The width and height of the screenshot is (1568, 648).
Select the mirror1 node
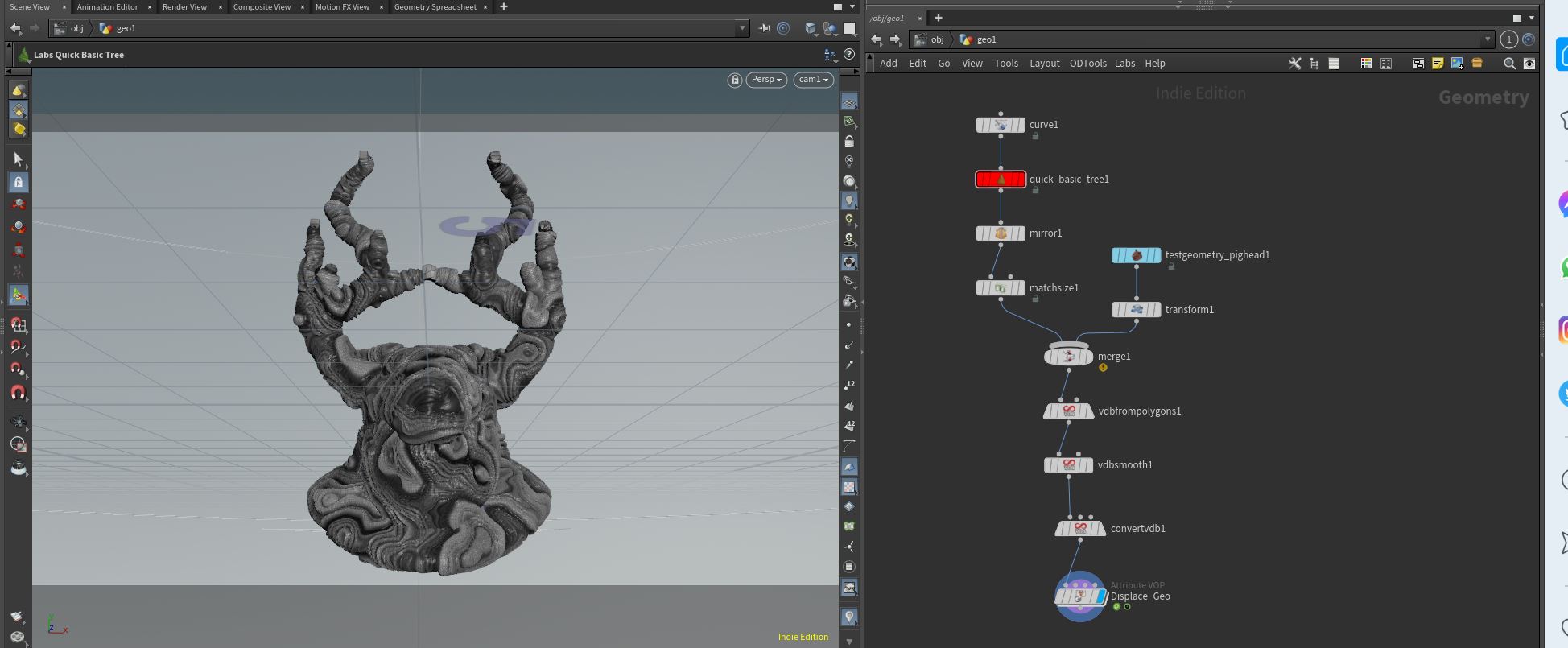(x=1001, y=233)
